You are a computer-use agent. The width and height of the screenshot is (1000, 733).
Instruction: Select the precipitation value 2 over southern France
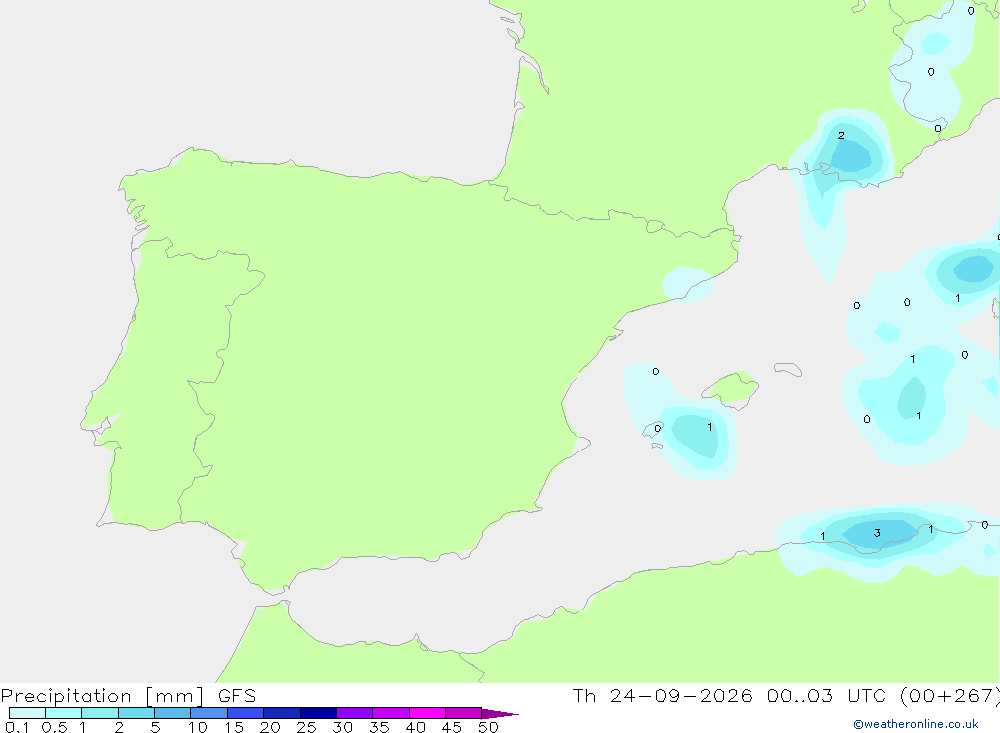[841, 135]
